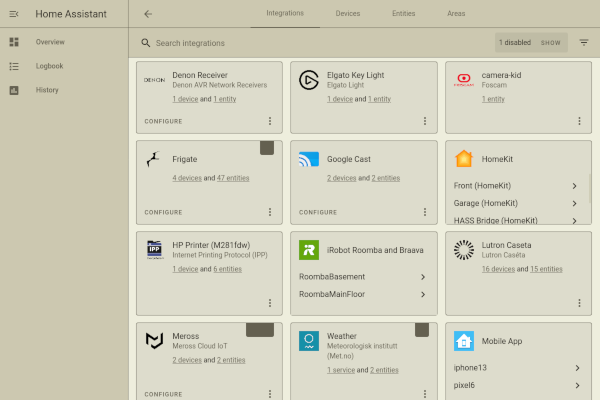The image size is (600, 400).
Task: Configure the Frigate integration
Action: coord(163,212)
